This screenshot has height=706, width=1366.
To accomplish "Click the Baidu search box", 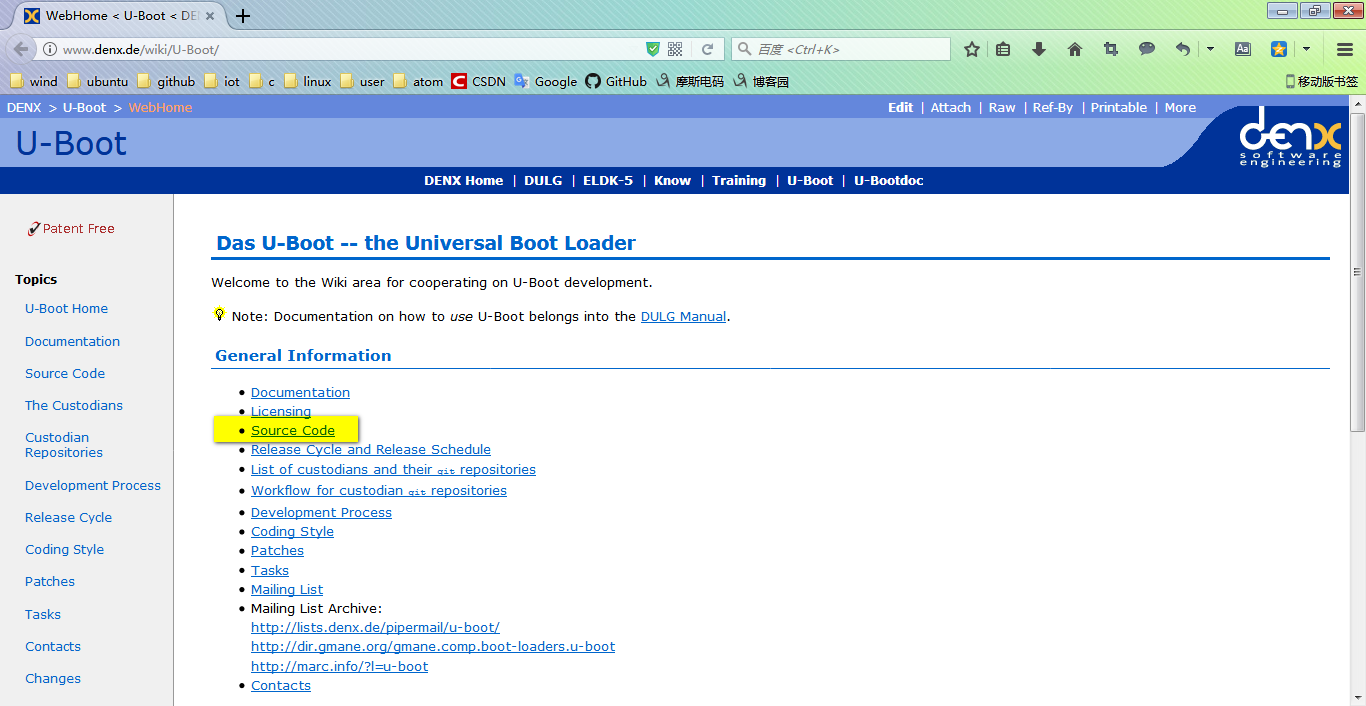I will 841,49.
